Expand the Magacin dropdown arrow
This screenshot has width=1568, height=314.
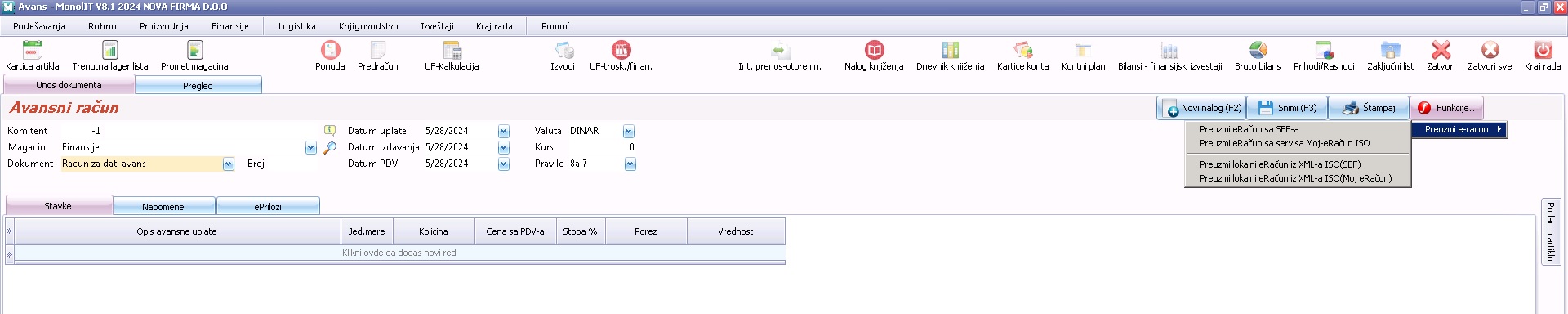[310, 148]
